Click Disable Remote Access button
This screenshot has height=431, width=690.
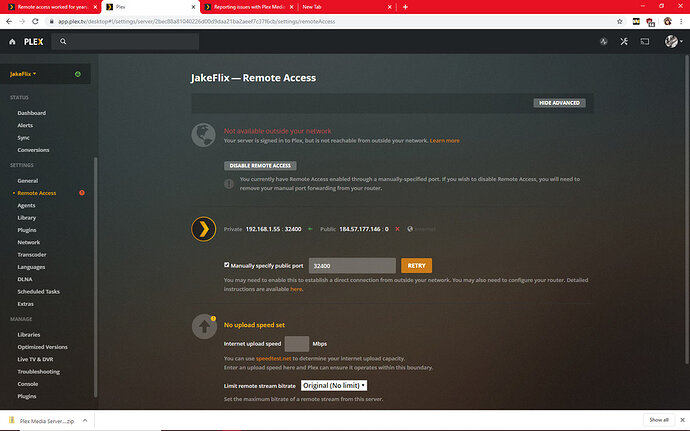[x=260, y=166]
